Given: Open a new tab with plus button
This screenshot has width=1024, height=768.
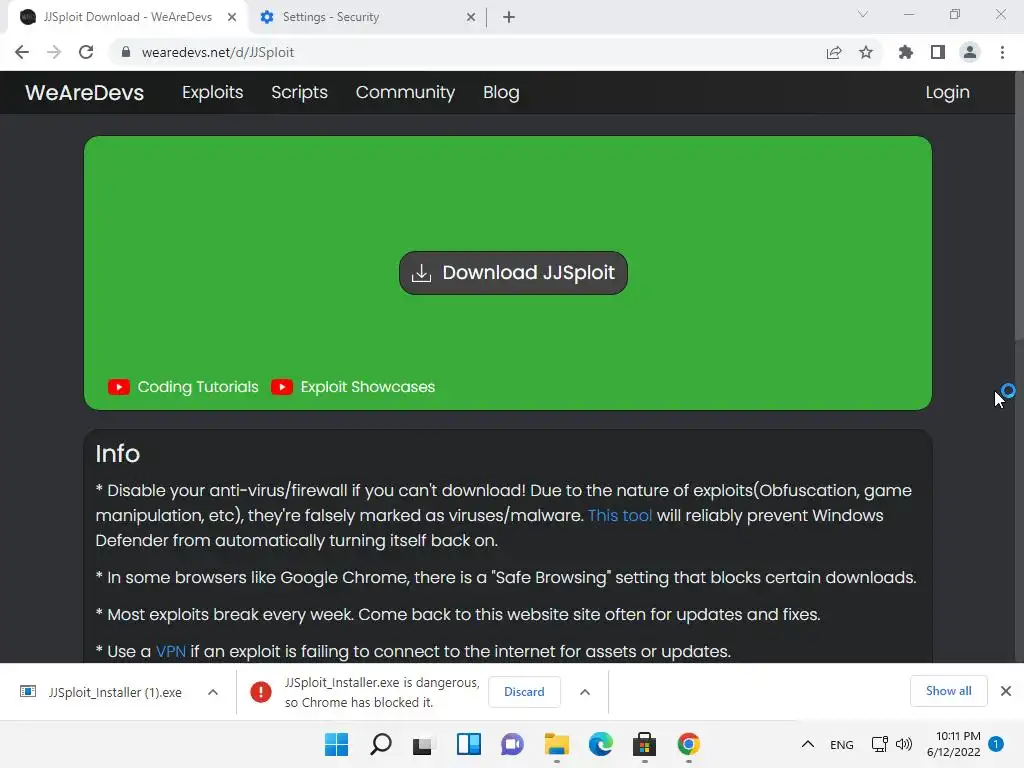Looking at the screenshot, I should (509, 17).
